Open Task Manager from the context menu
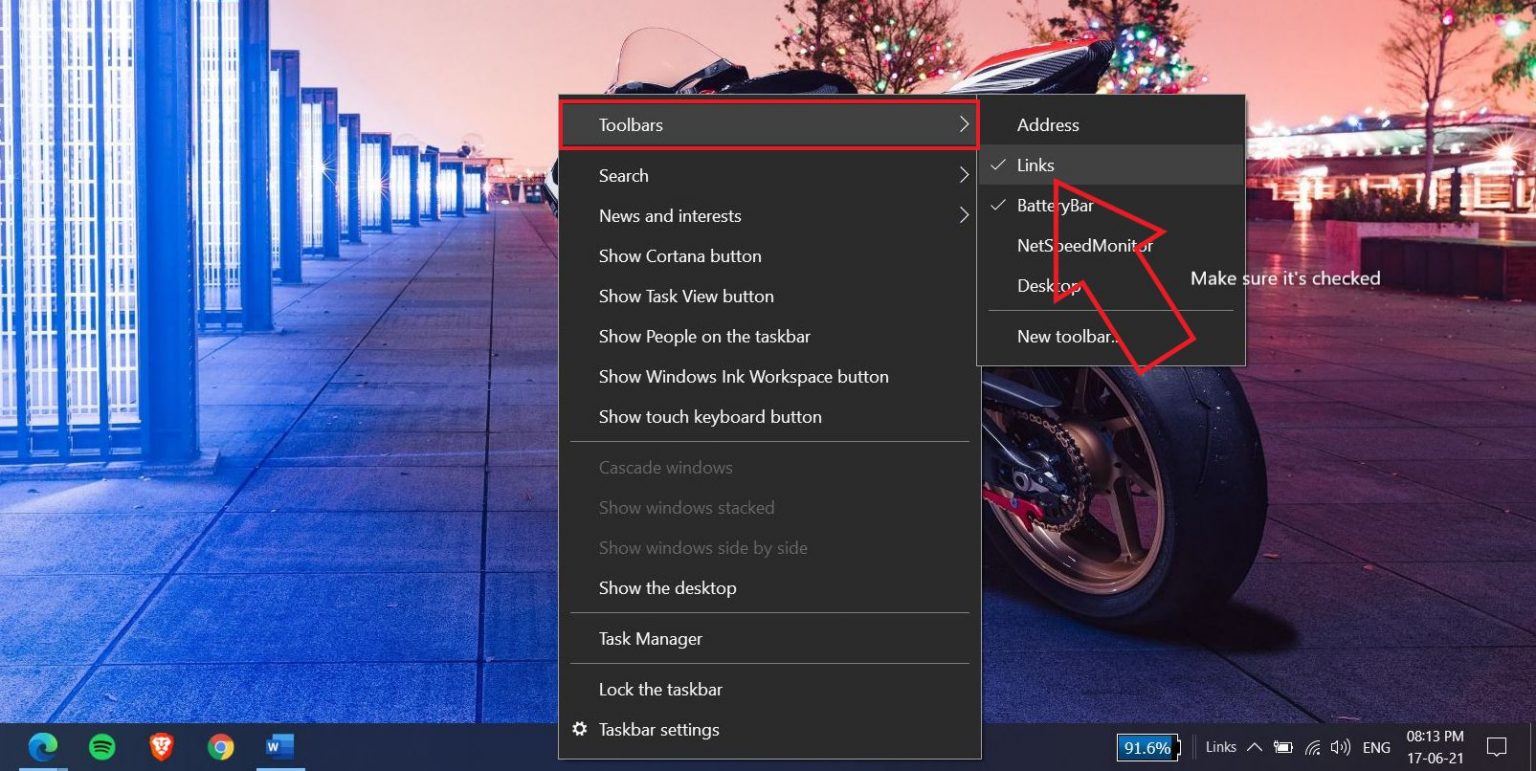 (650, 638)
